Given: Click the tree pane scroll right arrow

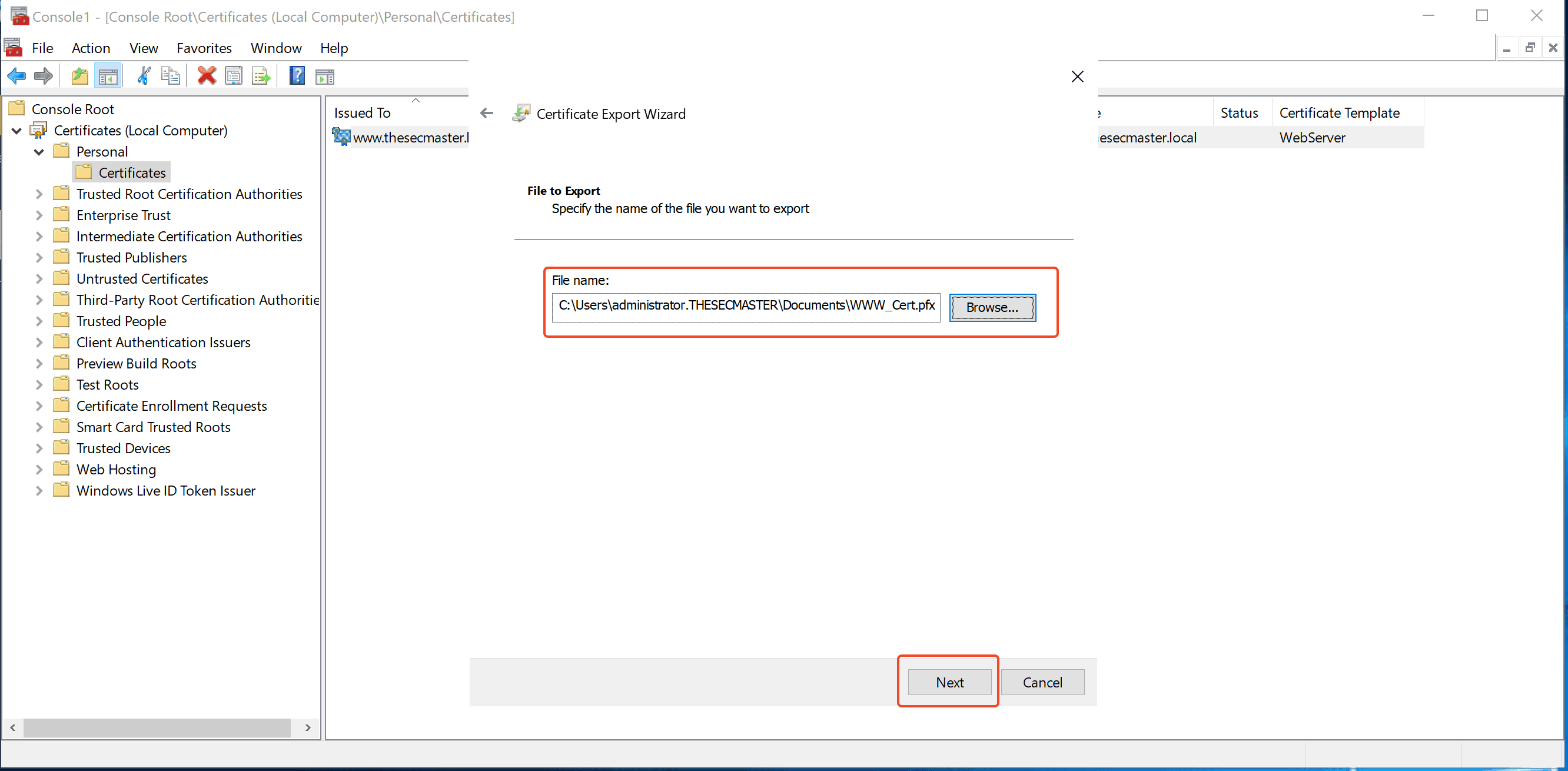Looking at the screenshot, I should (308, 727).
